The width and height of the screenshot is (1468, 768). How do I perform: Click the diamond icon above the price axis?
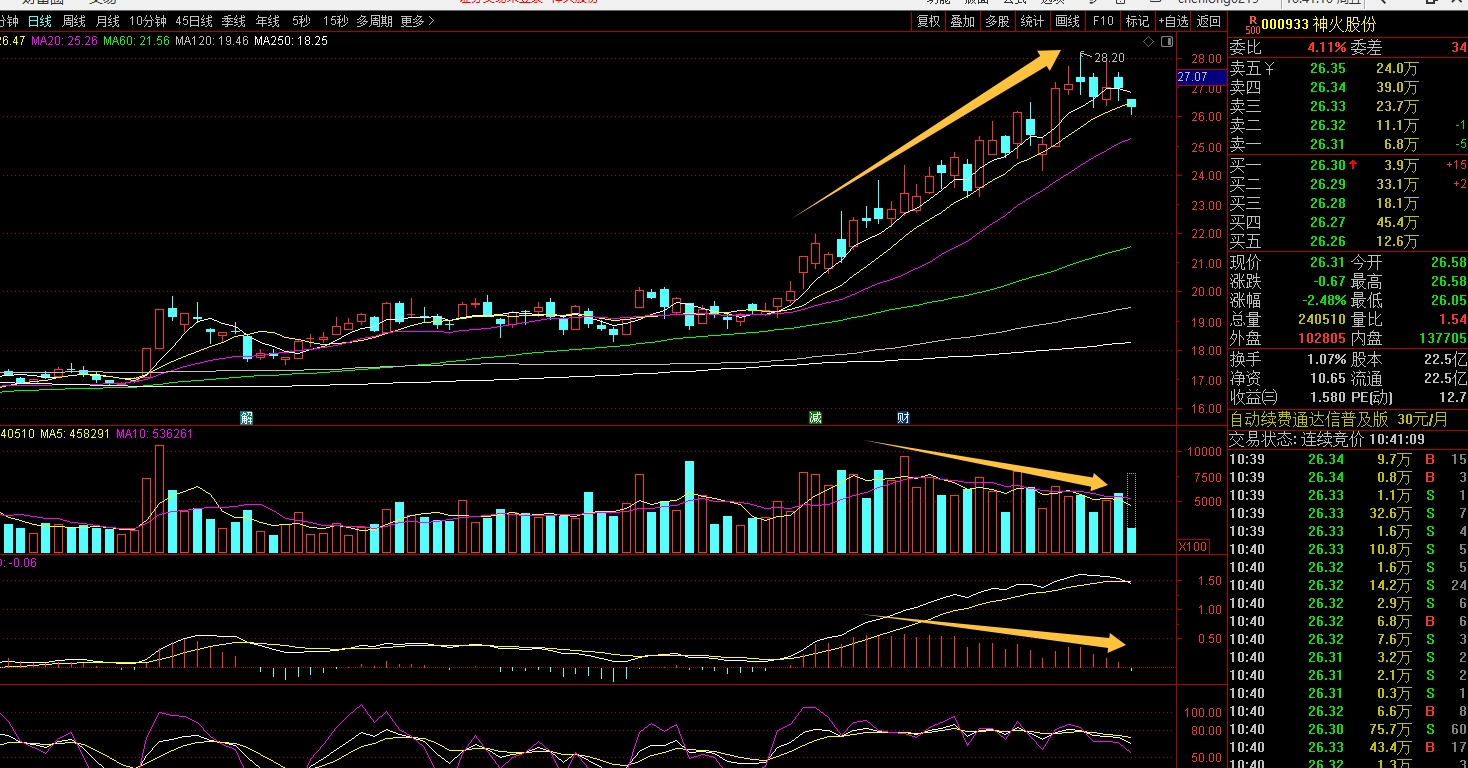pos(1150,41)
